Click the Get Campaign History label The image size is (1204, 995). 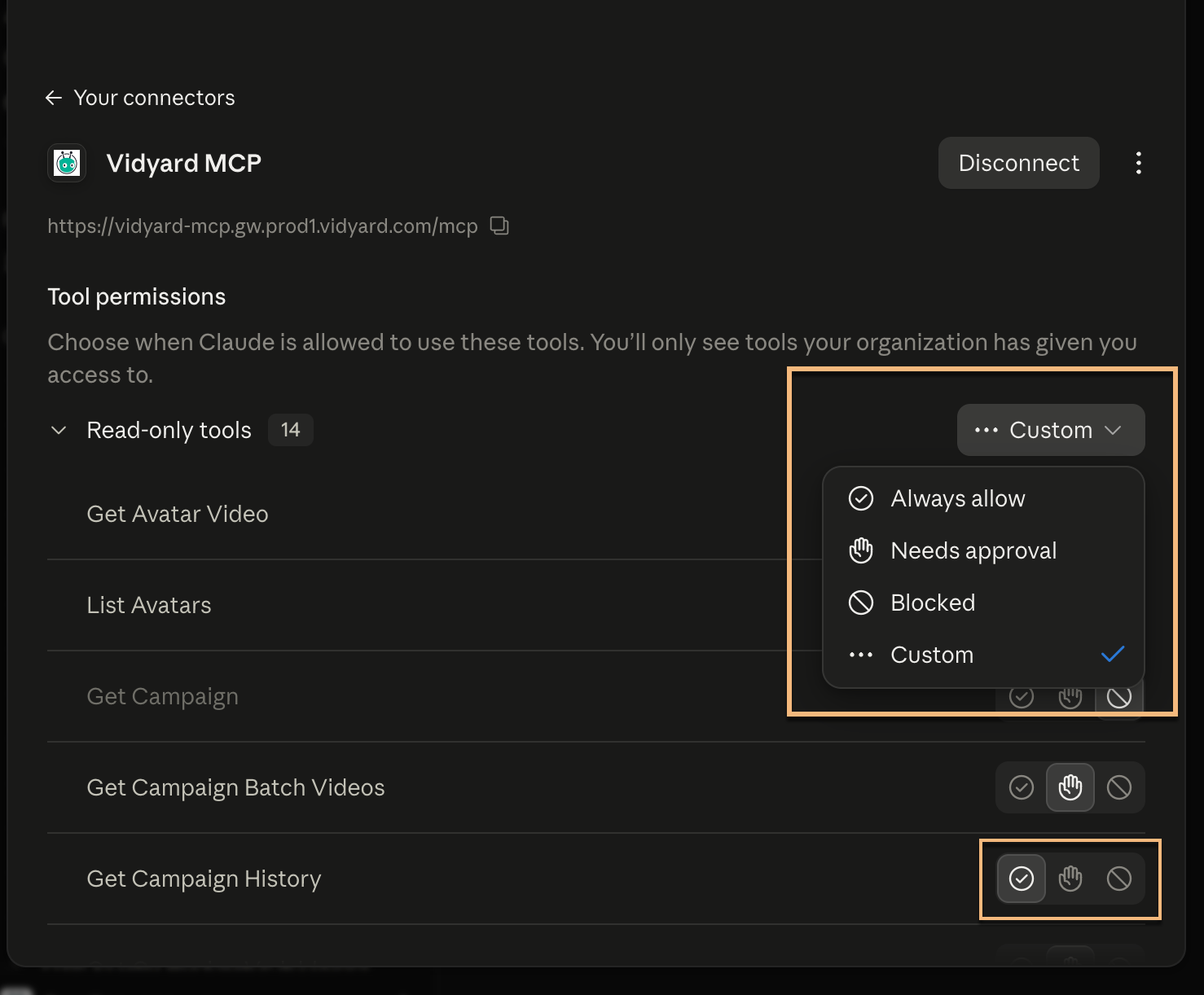tap(204, 879)
